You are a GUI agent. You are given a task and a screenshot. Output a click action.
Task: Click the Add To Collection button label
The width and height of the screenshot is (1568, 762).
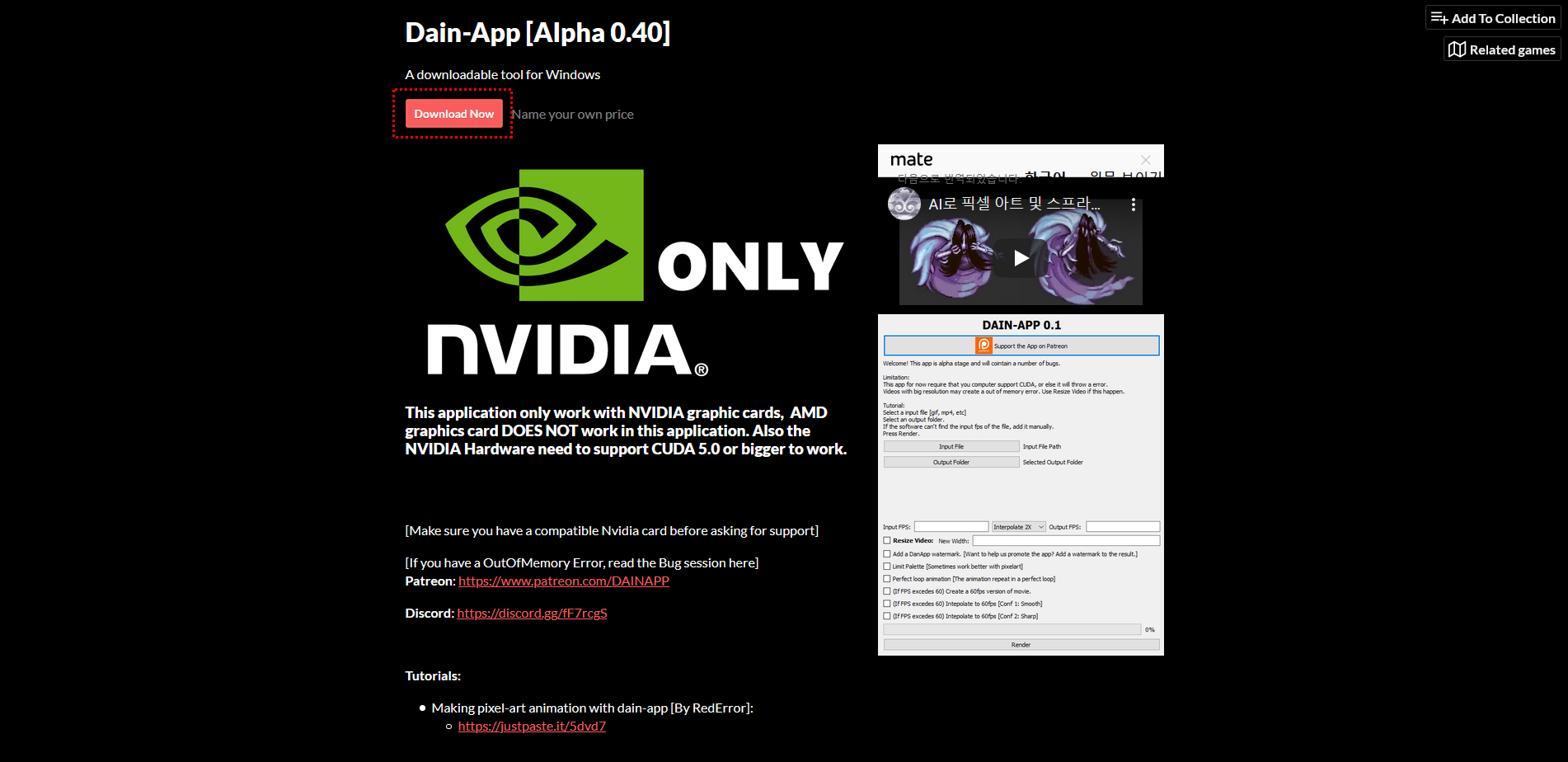(1504, 18)
